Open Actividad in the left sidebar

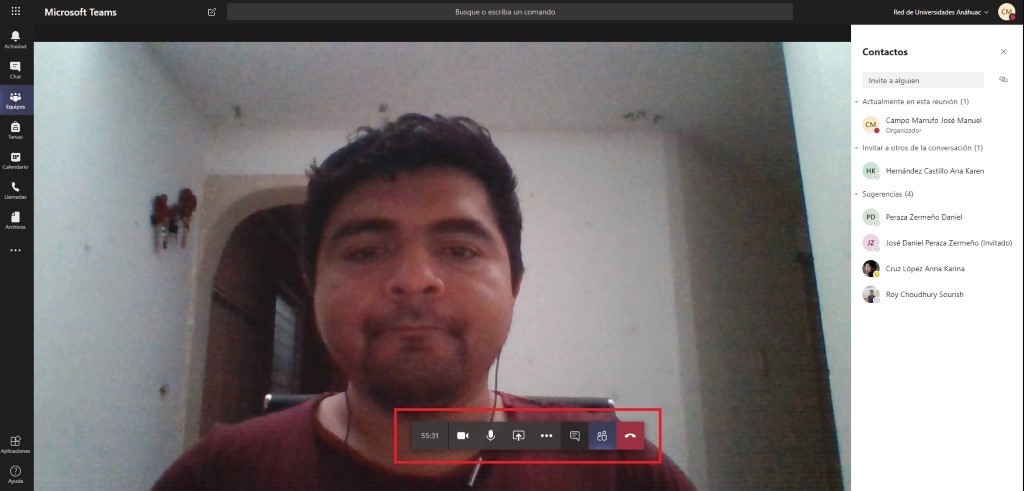coord(15,40)
